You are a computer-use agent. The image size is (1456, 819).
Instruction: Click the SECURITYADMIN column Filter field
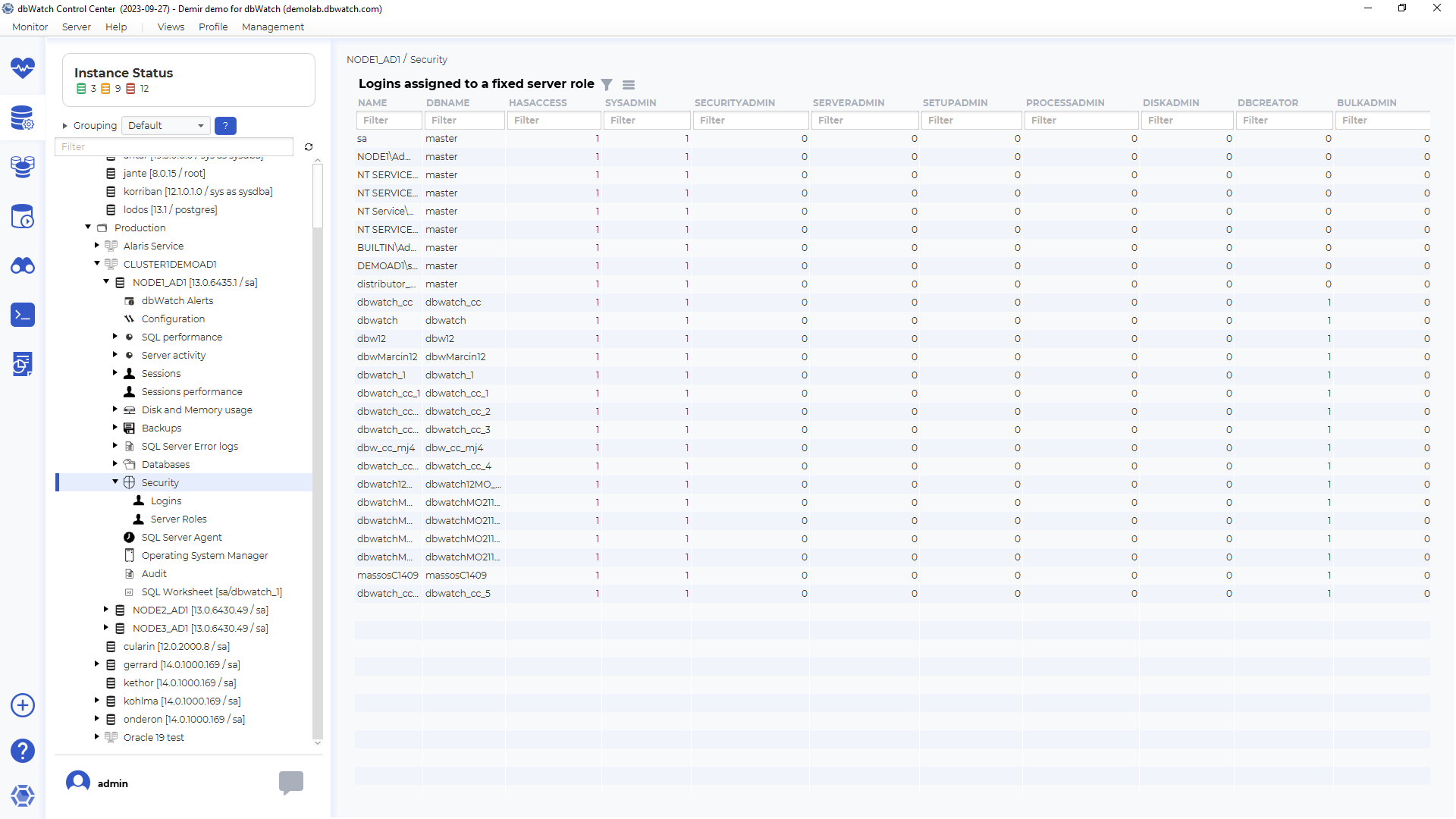coord(751,121)
